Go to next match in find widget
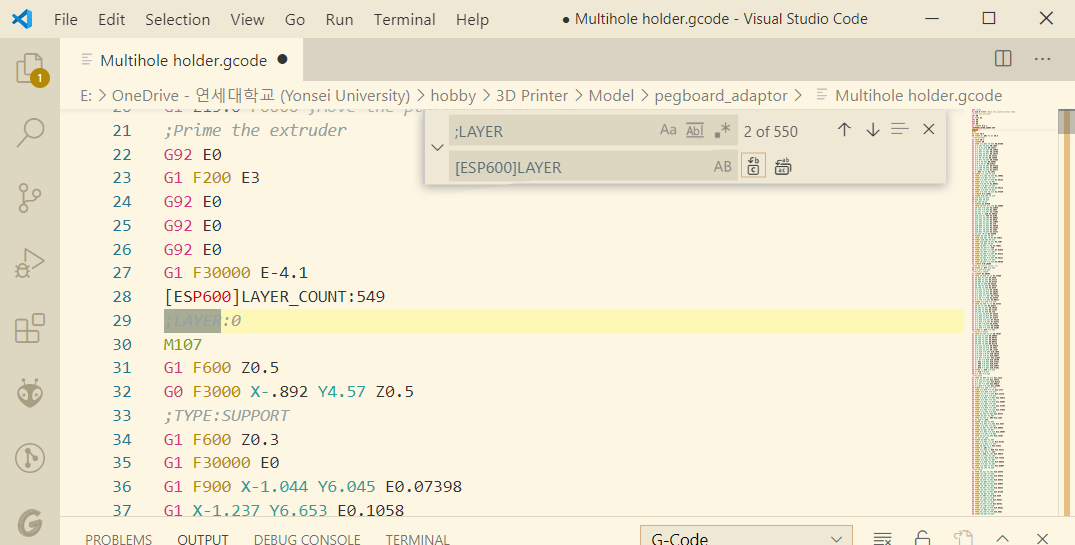The height and width of the screenshot is (545, 1075). (x=873, y=130)
